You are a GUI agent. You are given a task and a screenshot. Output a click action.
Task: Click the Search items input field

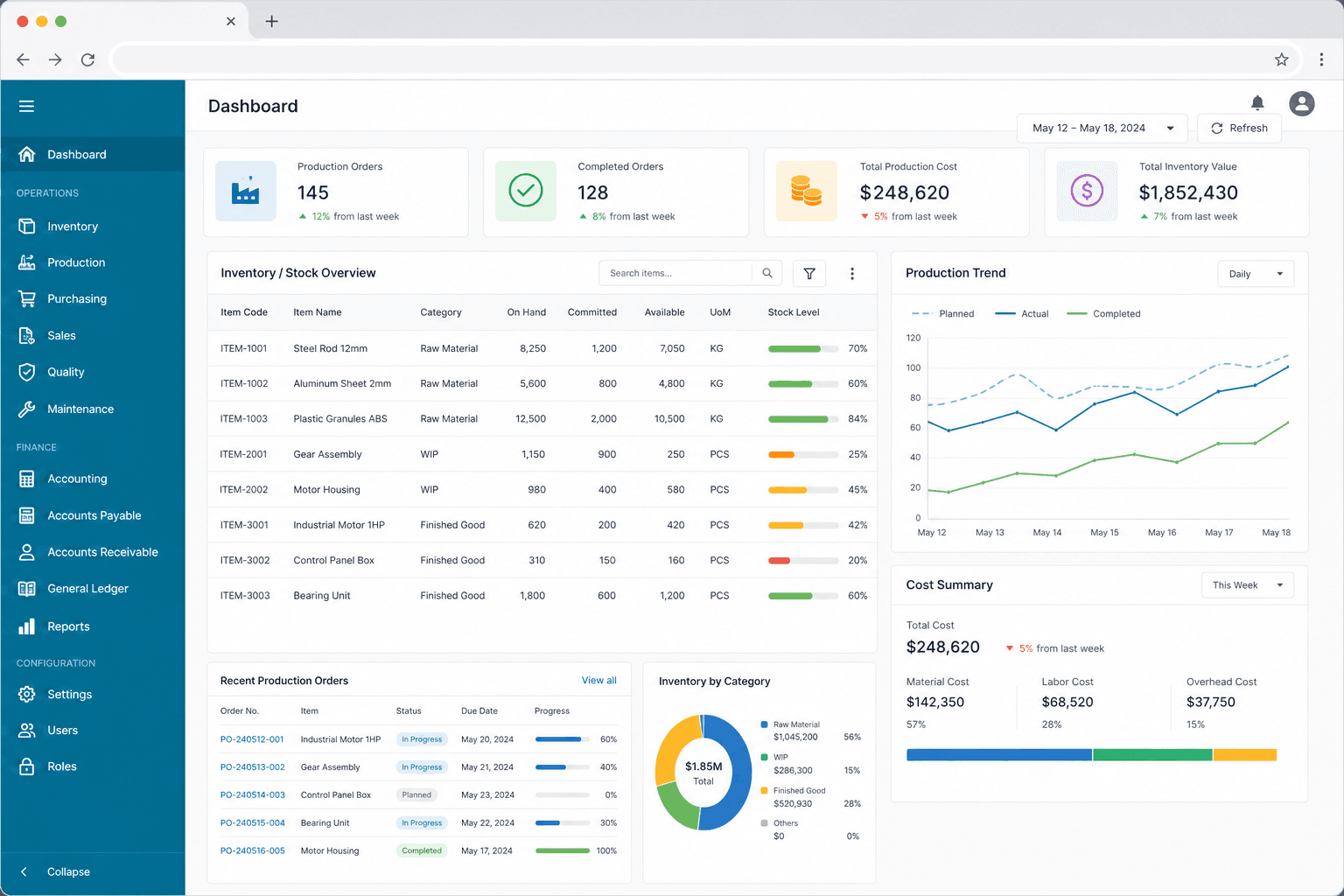[675, 273]
